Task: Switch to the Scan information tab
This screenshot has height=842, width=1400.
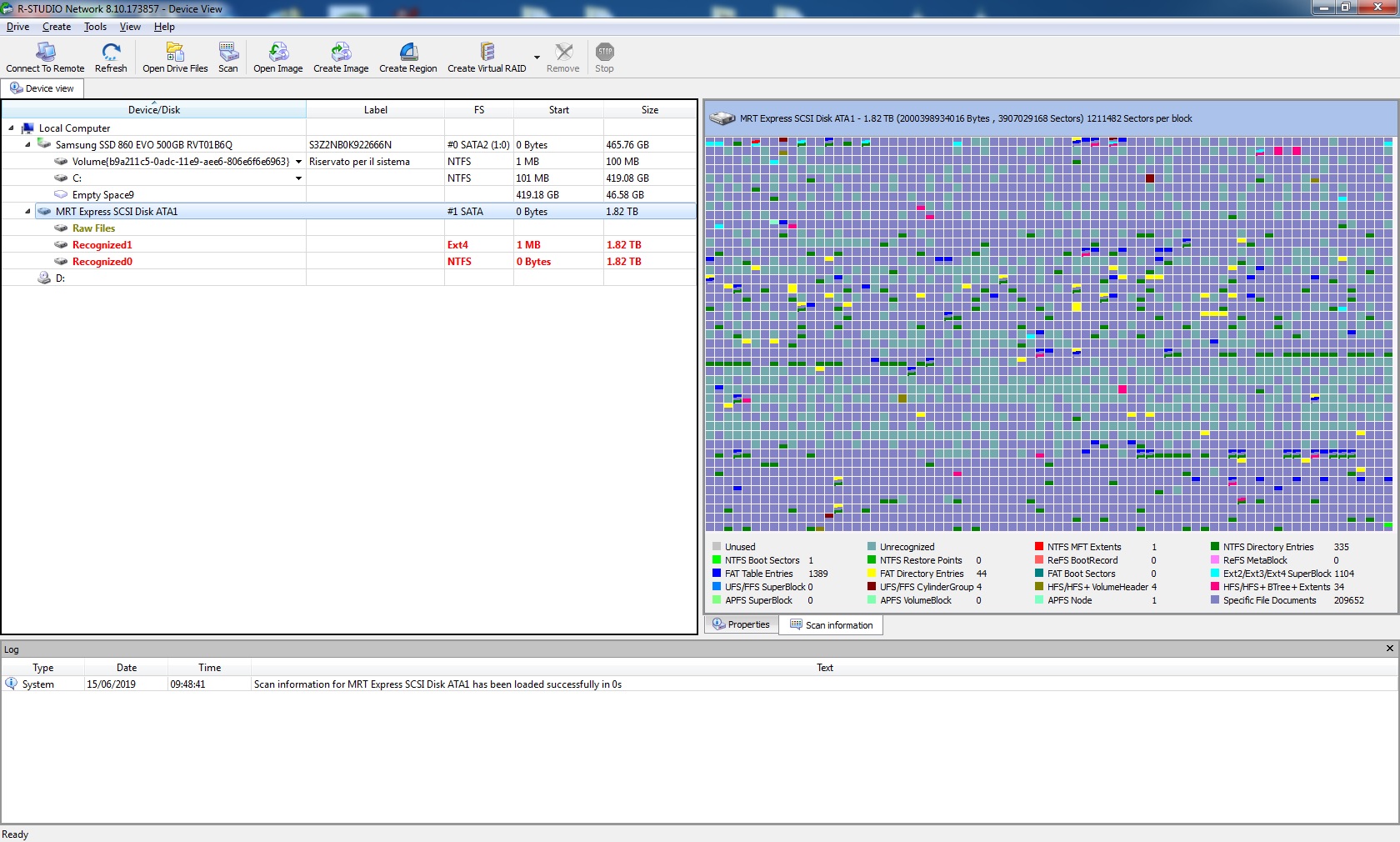Action: coord(831,625)
